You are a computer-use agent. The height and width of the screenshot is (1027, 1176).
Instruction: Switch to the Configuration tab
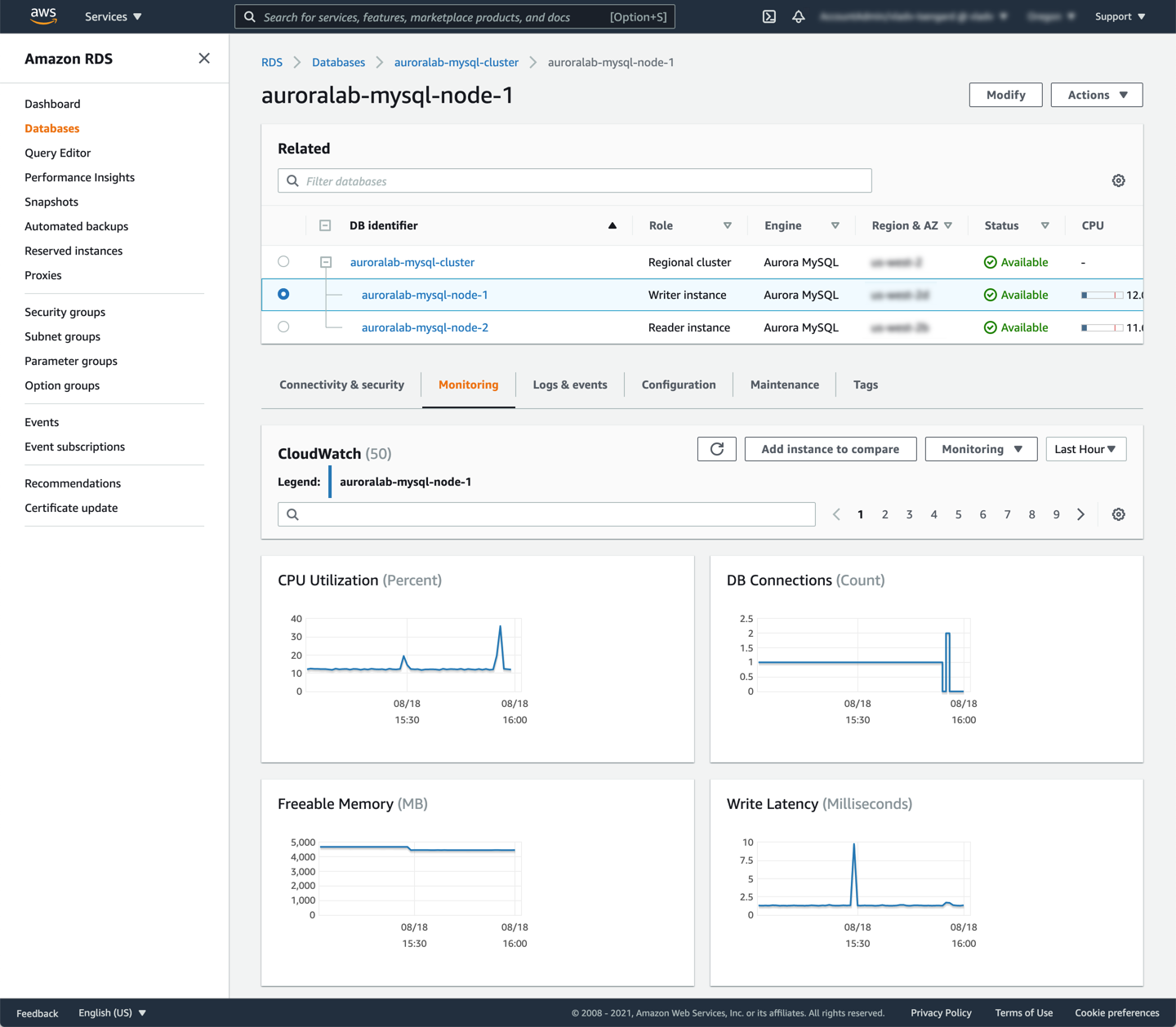678,385
